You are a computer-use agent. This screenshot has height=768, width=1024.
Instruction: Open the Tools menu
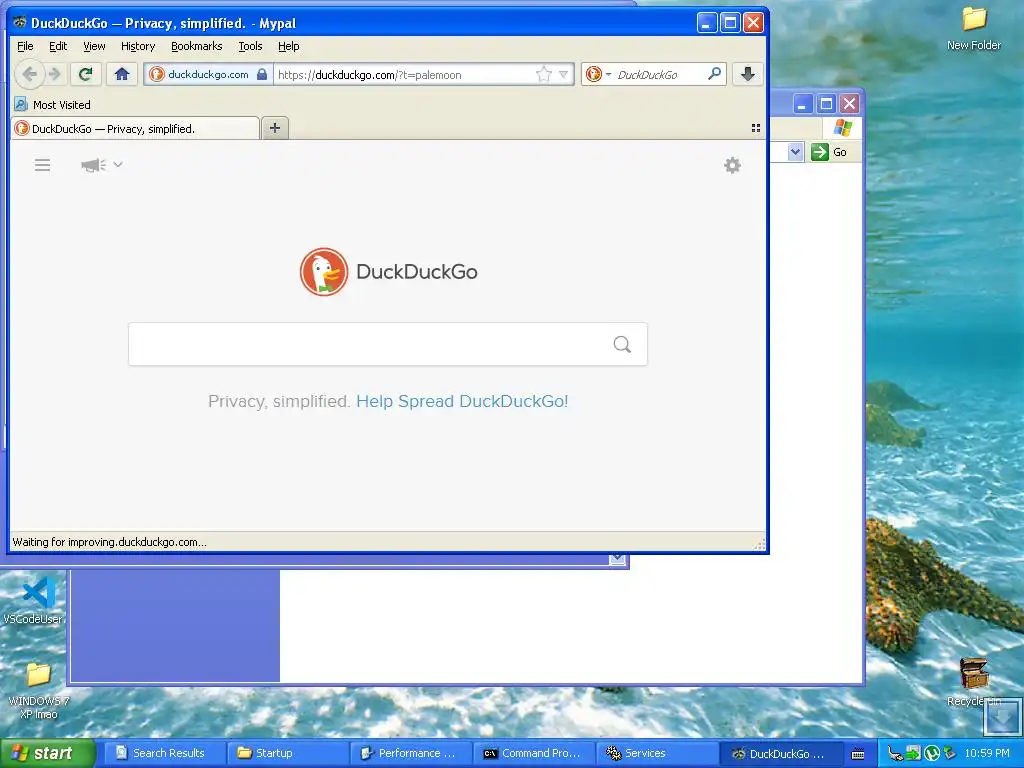click(250, 46)
